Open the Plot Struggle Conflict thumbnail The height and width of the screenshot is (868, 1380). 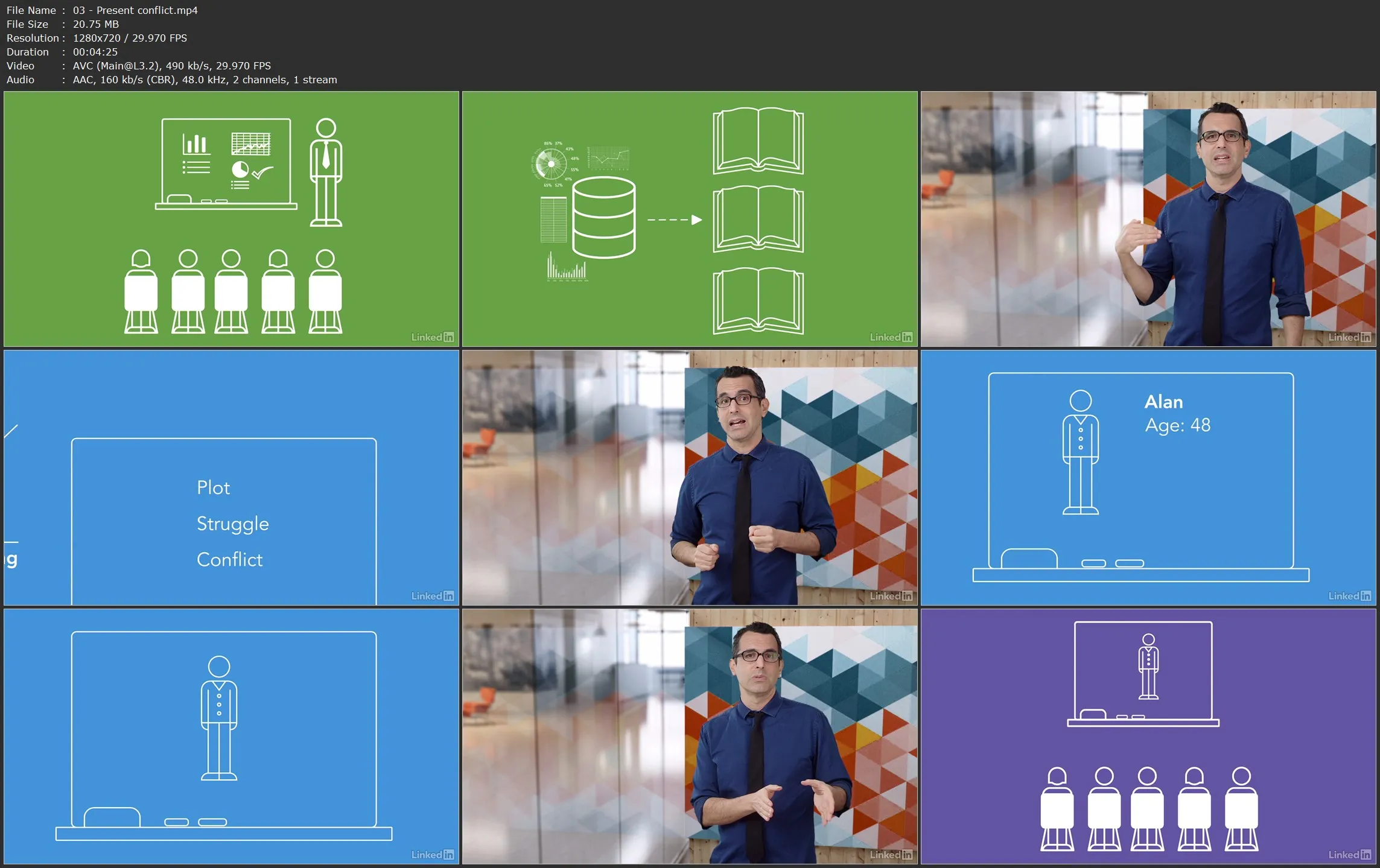coord(231,478)
